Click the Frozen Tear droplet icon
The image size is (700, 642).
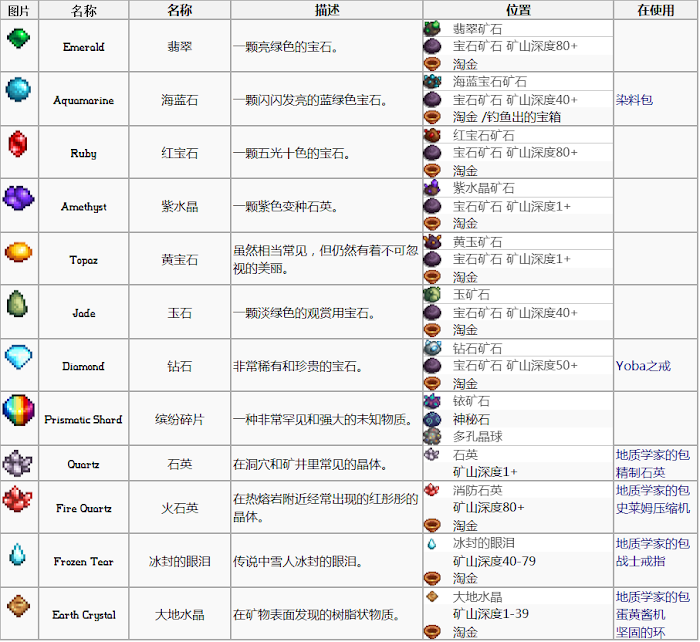click(x=17, y=554)
